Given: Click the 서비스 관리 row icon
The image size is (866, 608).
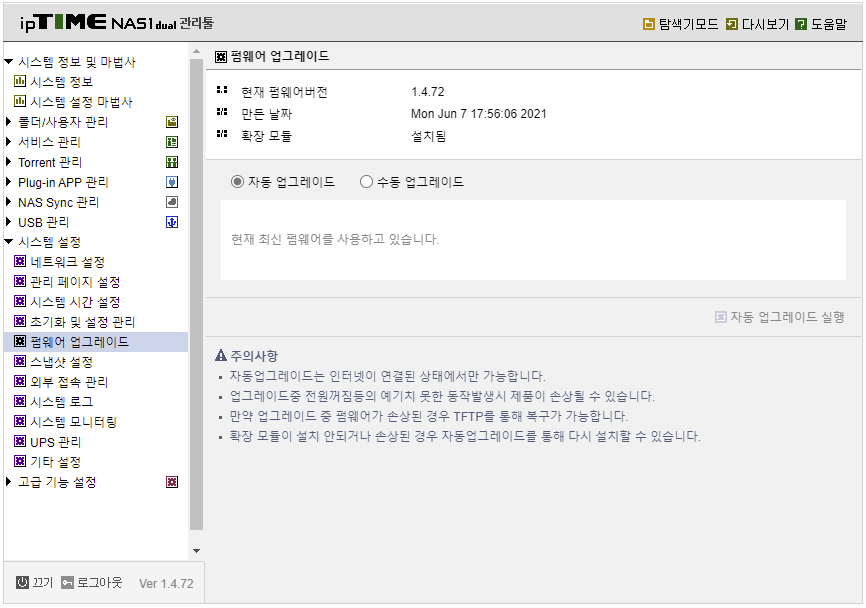Looking at the screenshot, I should (x=172, y=142).
